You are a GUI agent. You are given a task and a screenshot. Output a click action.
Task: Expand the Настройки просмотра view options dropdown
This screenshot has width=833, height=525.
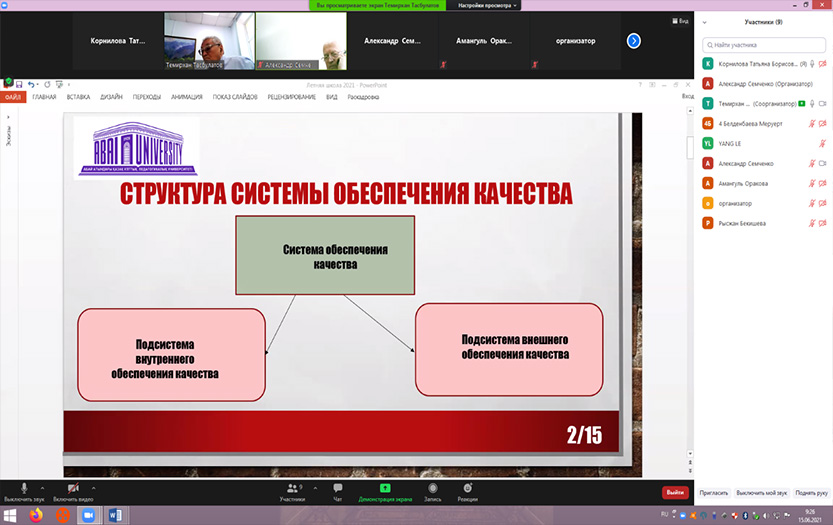(x=491, y=5)
